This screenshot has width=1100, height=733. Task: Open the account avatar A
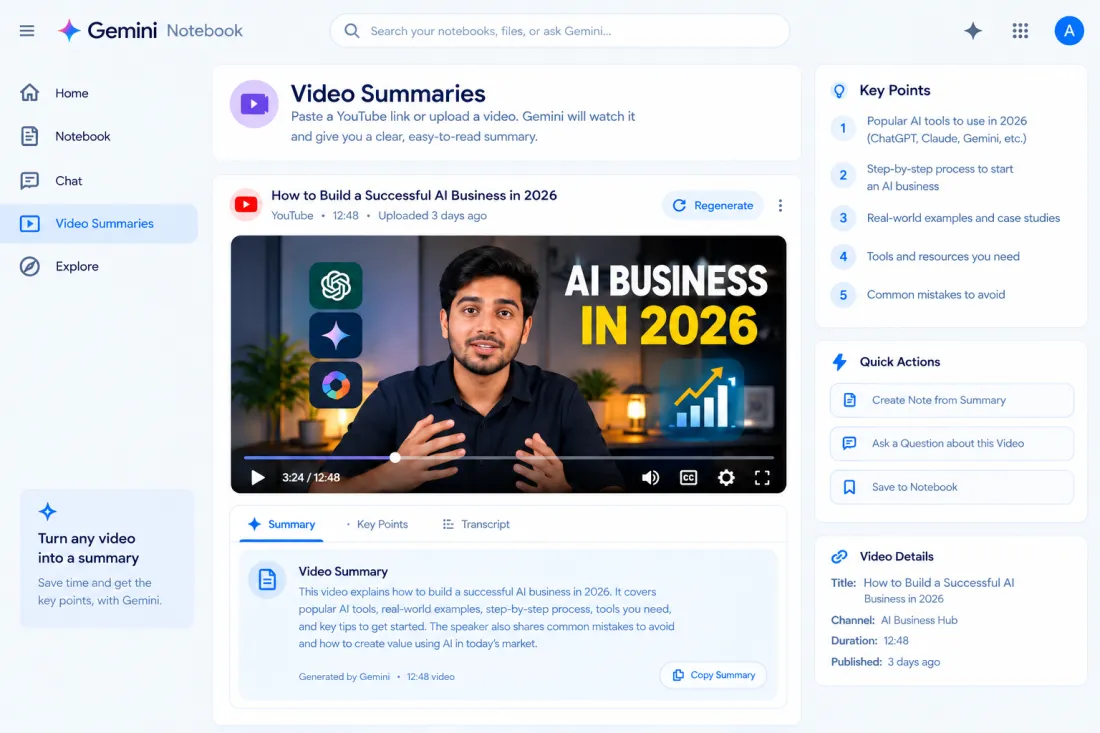pyautogui.click(x=1069, y=31)
